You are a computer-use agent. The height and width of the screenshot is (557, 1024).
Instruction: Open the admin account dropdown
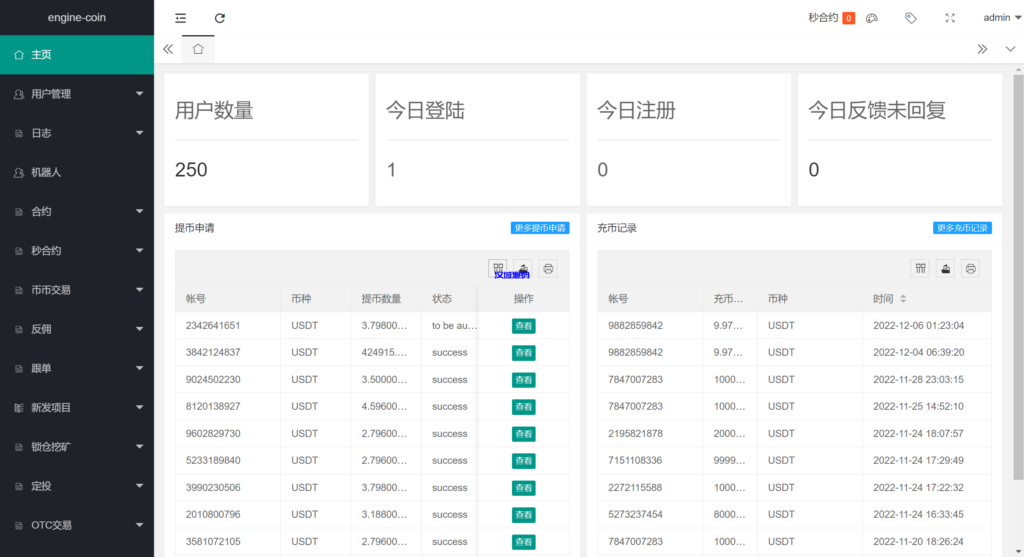pyautogui.click(x=1002, y=18)
